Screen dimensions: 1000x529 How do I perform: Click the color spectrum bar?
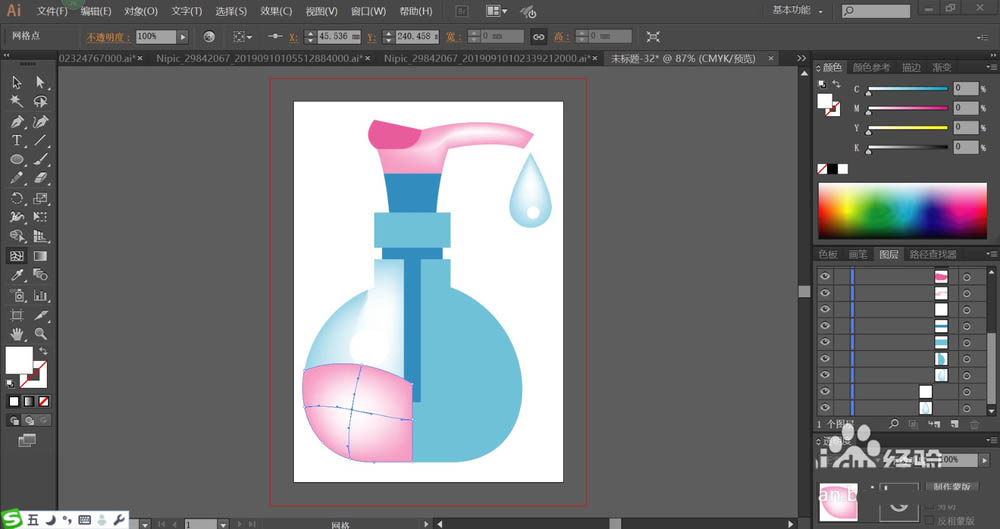[902, 211]
